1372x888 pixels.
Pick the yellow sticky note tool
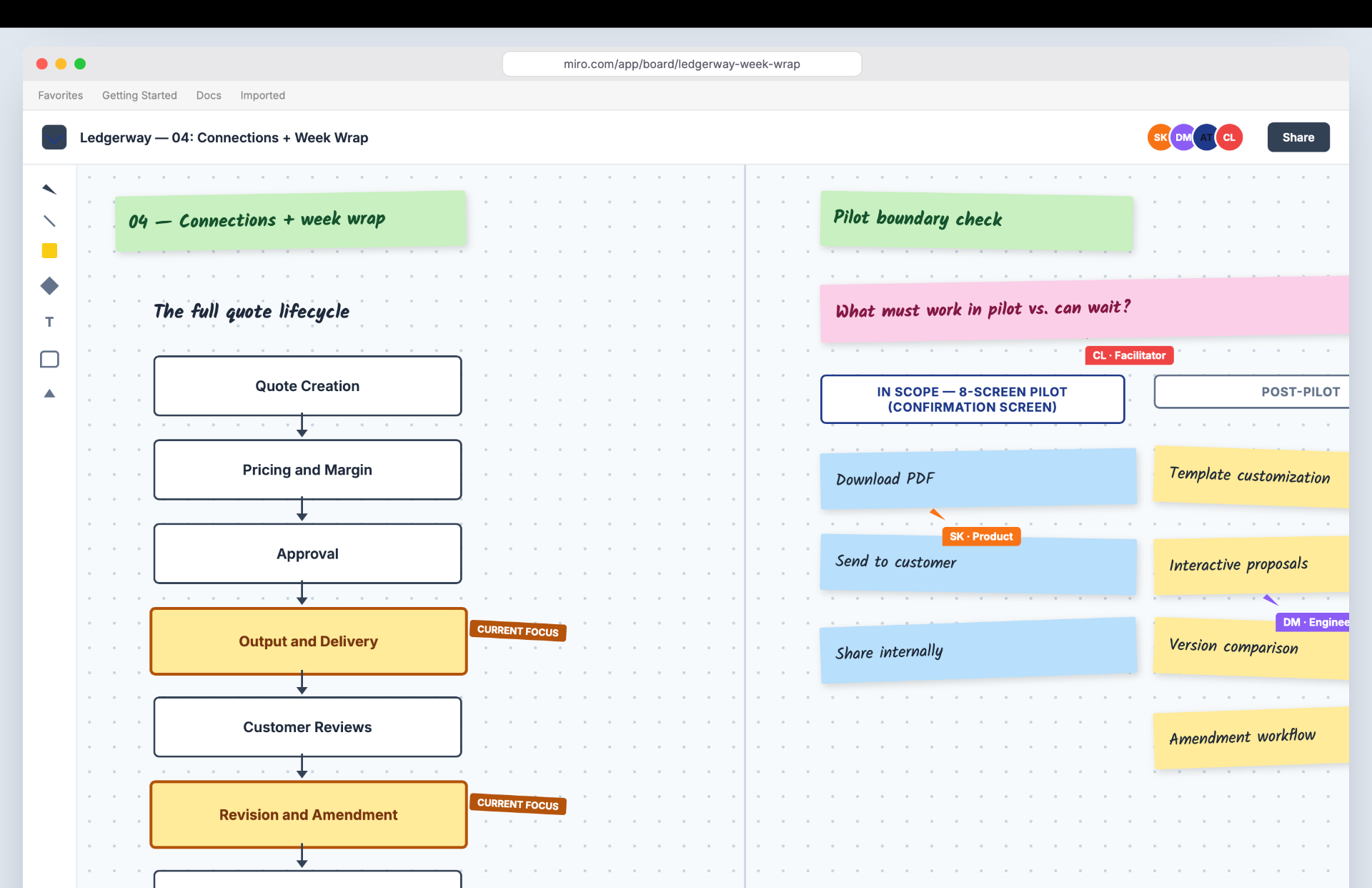[x=49, y=251]
